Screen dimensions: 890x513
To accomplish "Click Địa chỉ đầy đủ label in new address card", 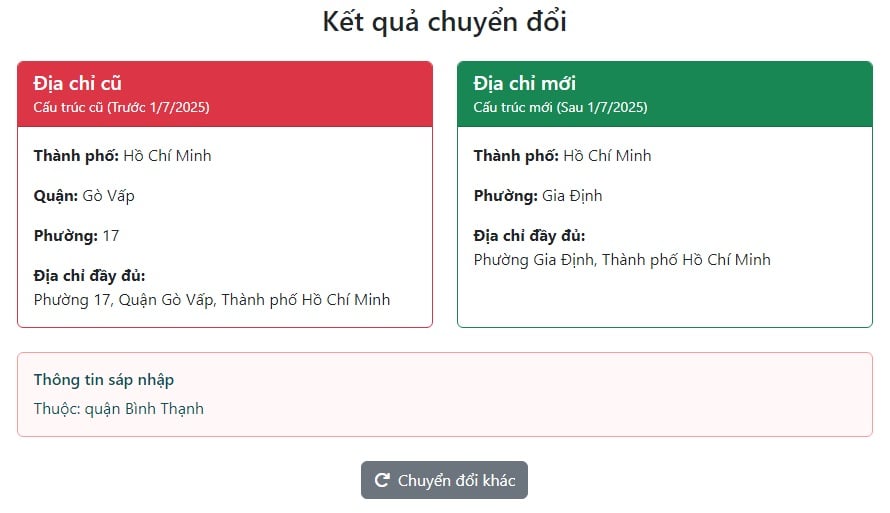I will pos(530,236).
